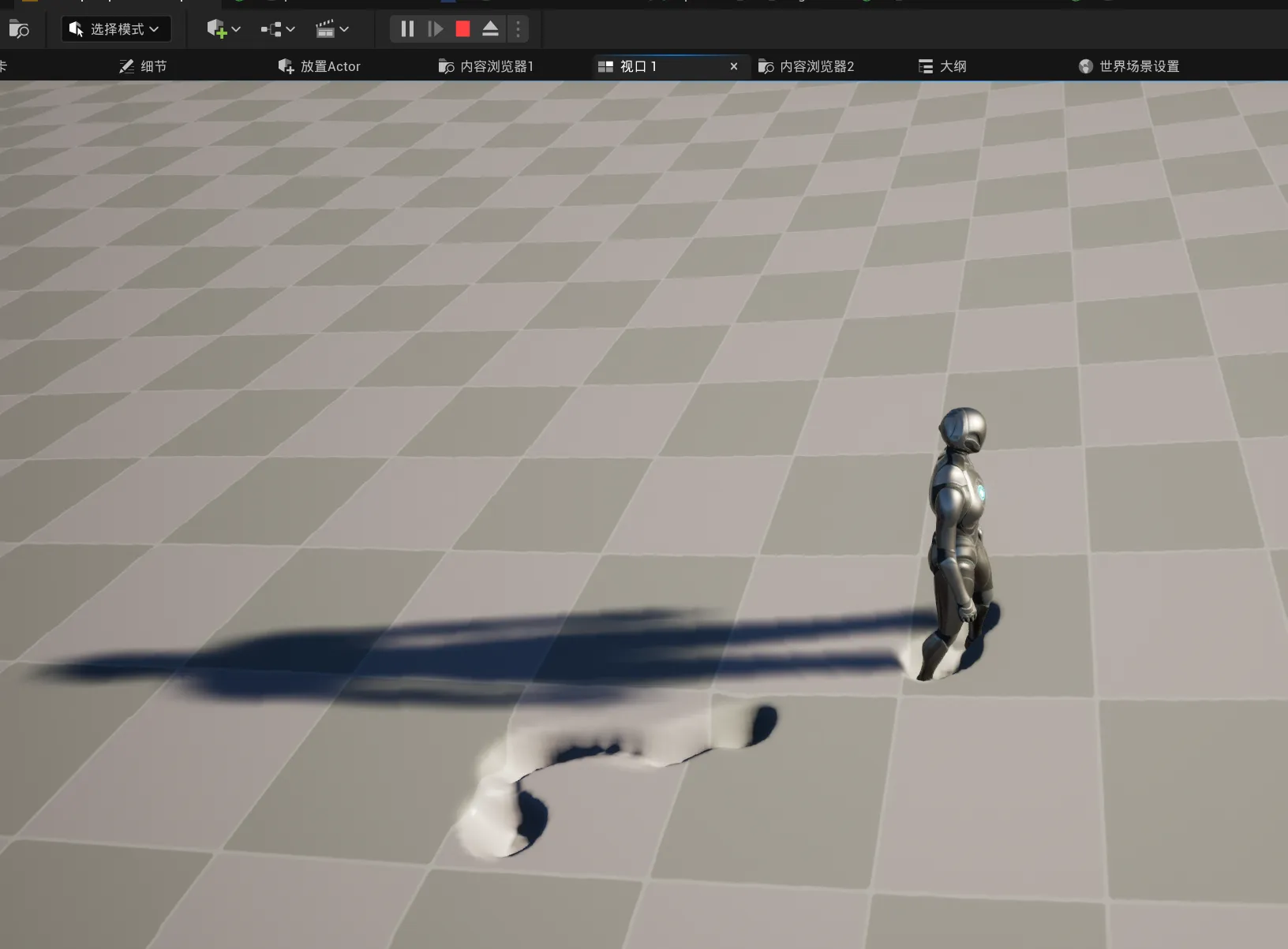Switch to the 大纲 tab
Image resolution: width=1288 pixels, height=949 pixels.
click(x=942, y=66)
